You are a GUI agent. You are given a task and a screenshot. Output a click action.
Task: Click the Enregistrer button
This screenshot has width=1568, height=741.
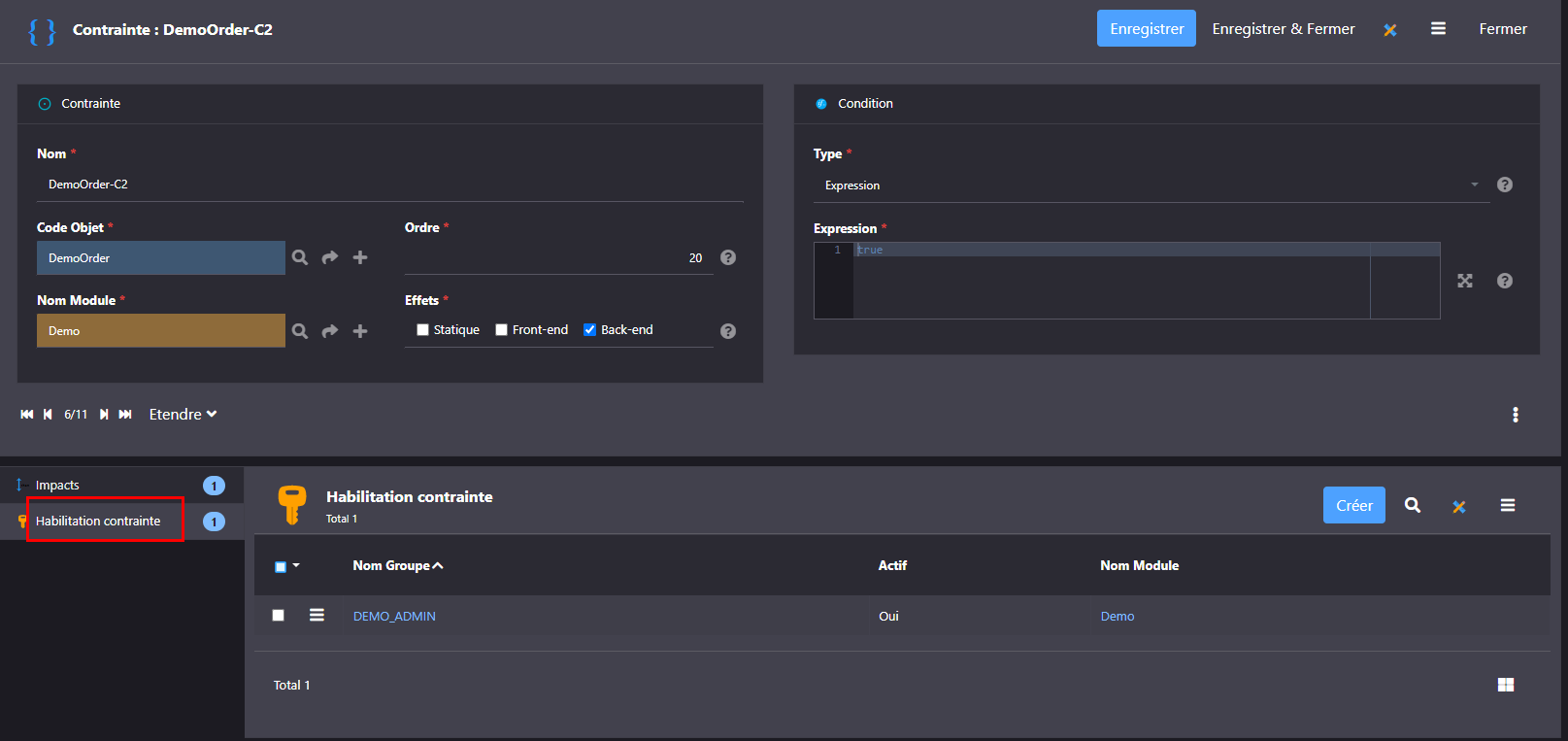(1147, 28)
